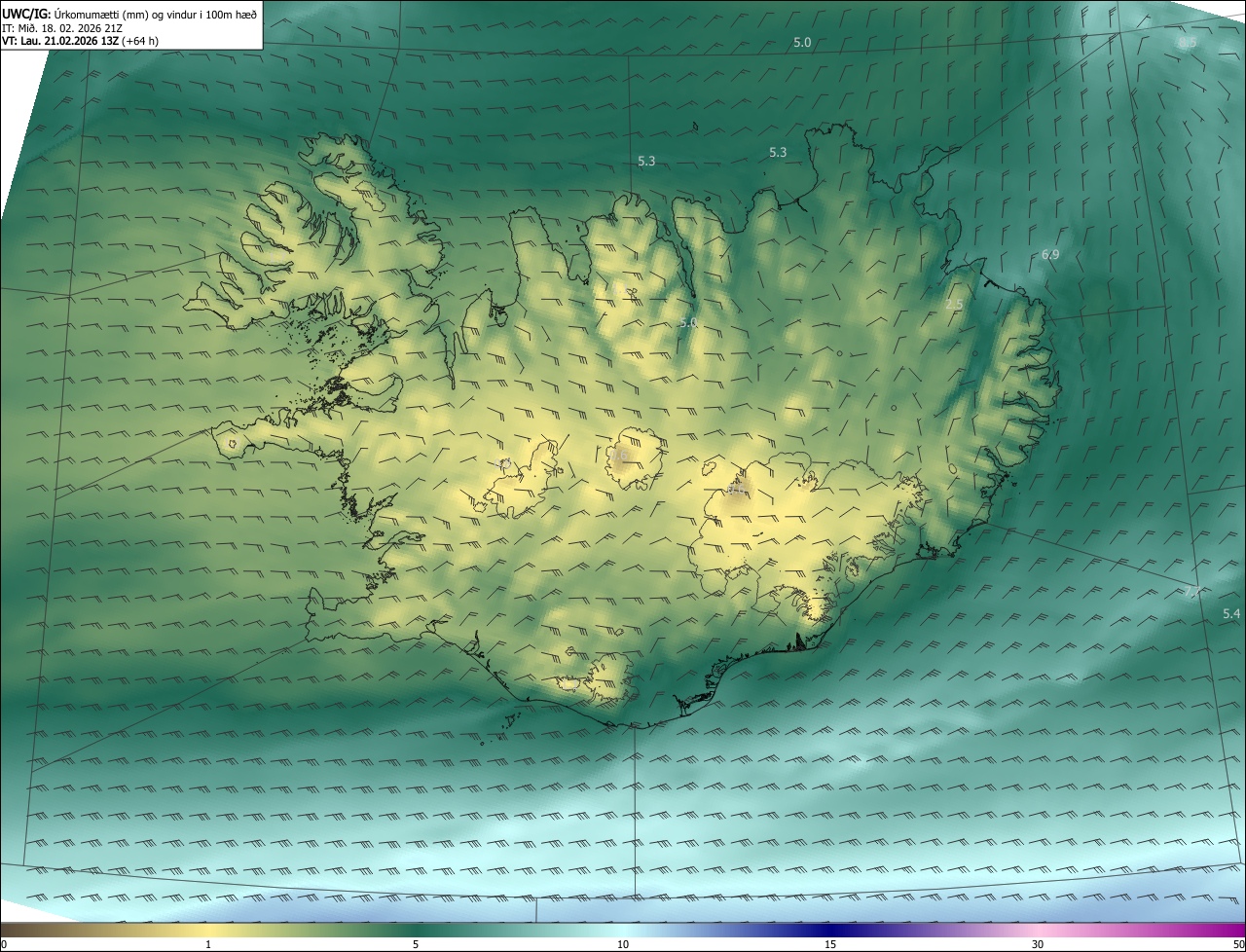The width and height of the screenshot is (1246, 952).
Task: Click the 5.4 value label on the map
Action: 1231,613
